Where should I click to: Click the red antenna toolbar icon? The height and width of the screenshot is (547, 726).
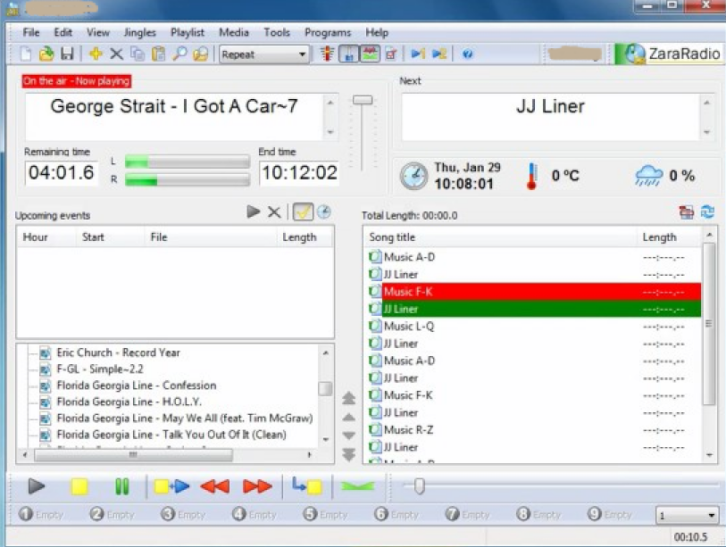tap(327, 54)
